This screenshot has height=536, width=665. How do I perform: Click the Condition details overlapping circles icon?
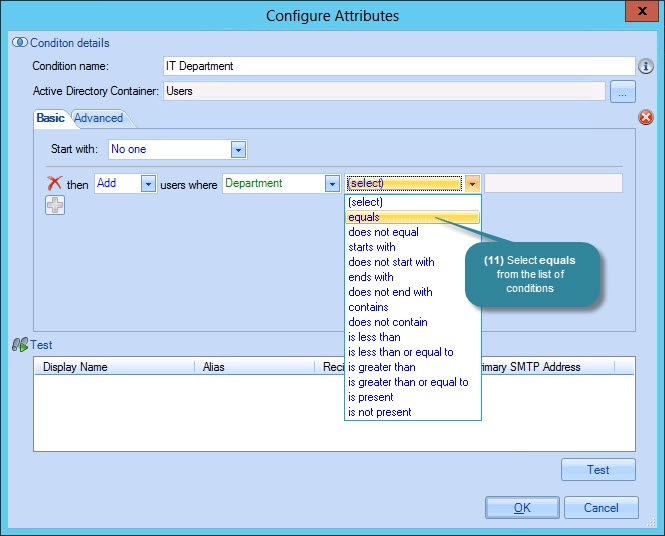click(20, 42)
